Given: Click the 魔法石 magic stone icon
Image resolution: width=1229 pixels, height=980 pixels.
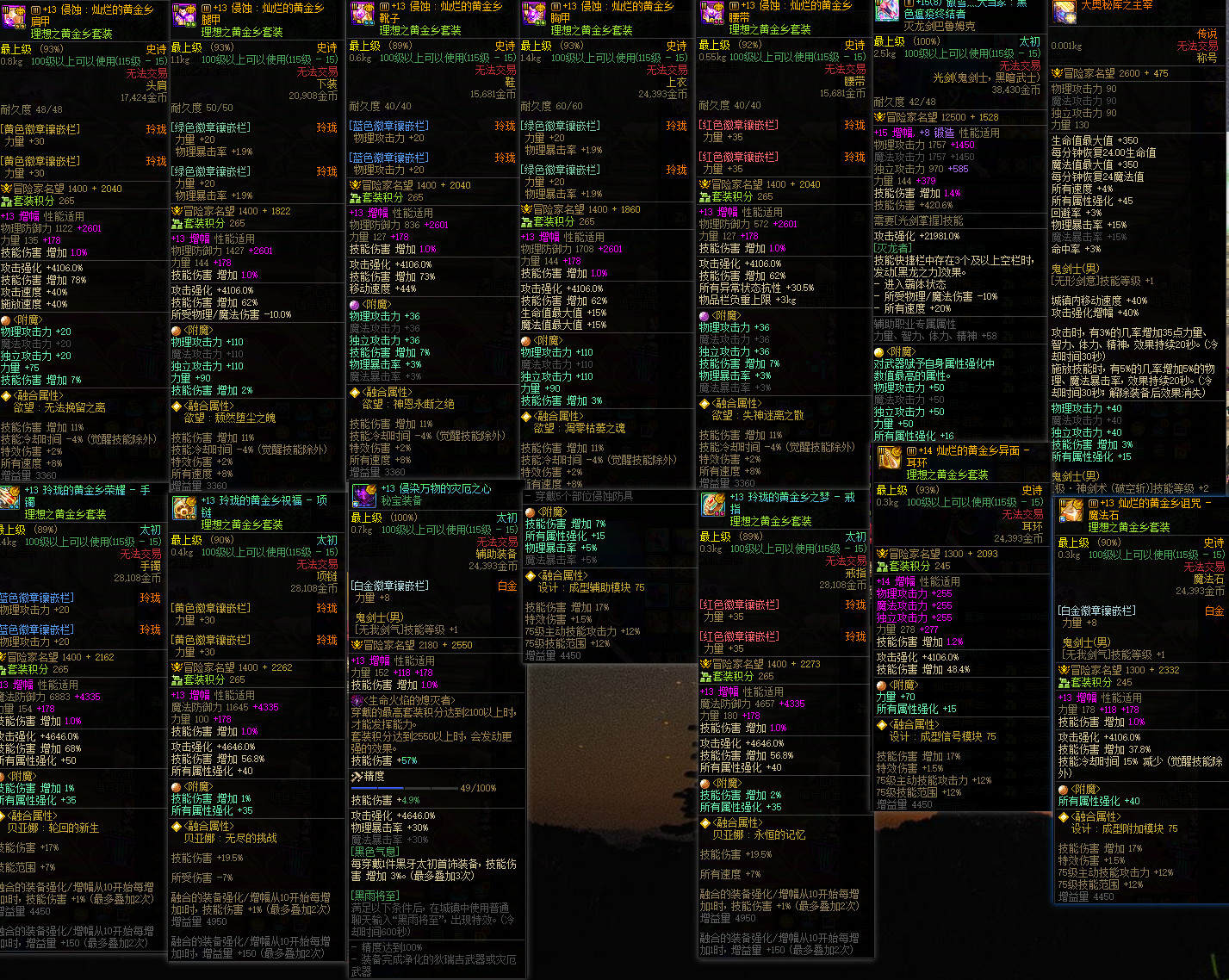Looking at the screenshot, I should point(1071,511).
